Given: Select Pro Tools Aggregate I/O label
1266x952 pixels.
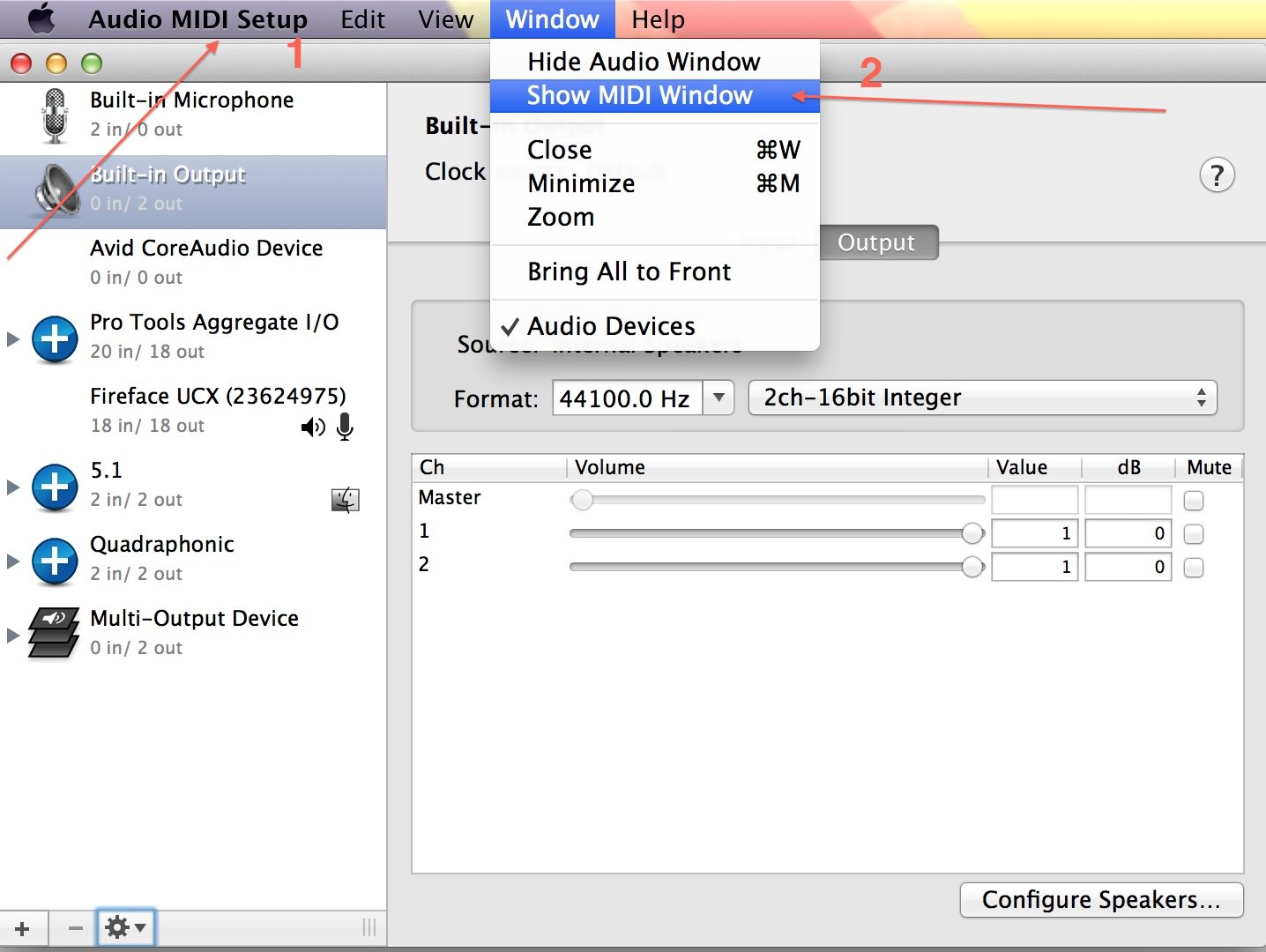Looking at the screenshot, I should (214, 323).
